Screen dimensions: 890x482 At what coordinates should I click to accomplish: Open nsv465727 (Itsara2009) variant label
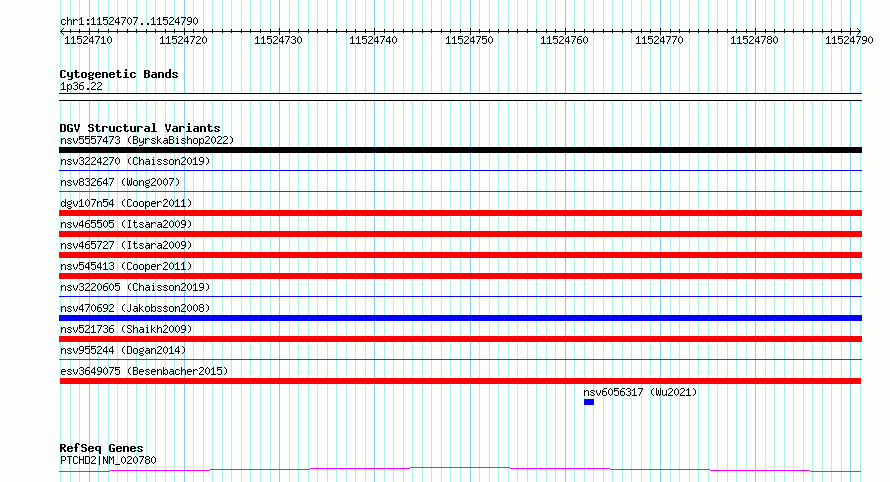[x=126, y=245]
